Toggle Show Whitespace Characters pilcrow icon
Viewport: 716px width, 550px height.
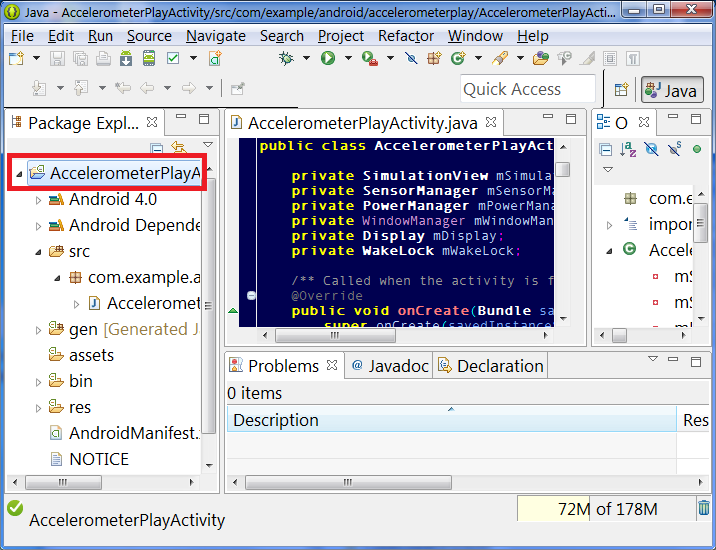(x=633, y=58)
